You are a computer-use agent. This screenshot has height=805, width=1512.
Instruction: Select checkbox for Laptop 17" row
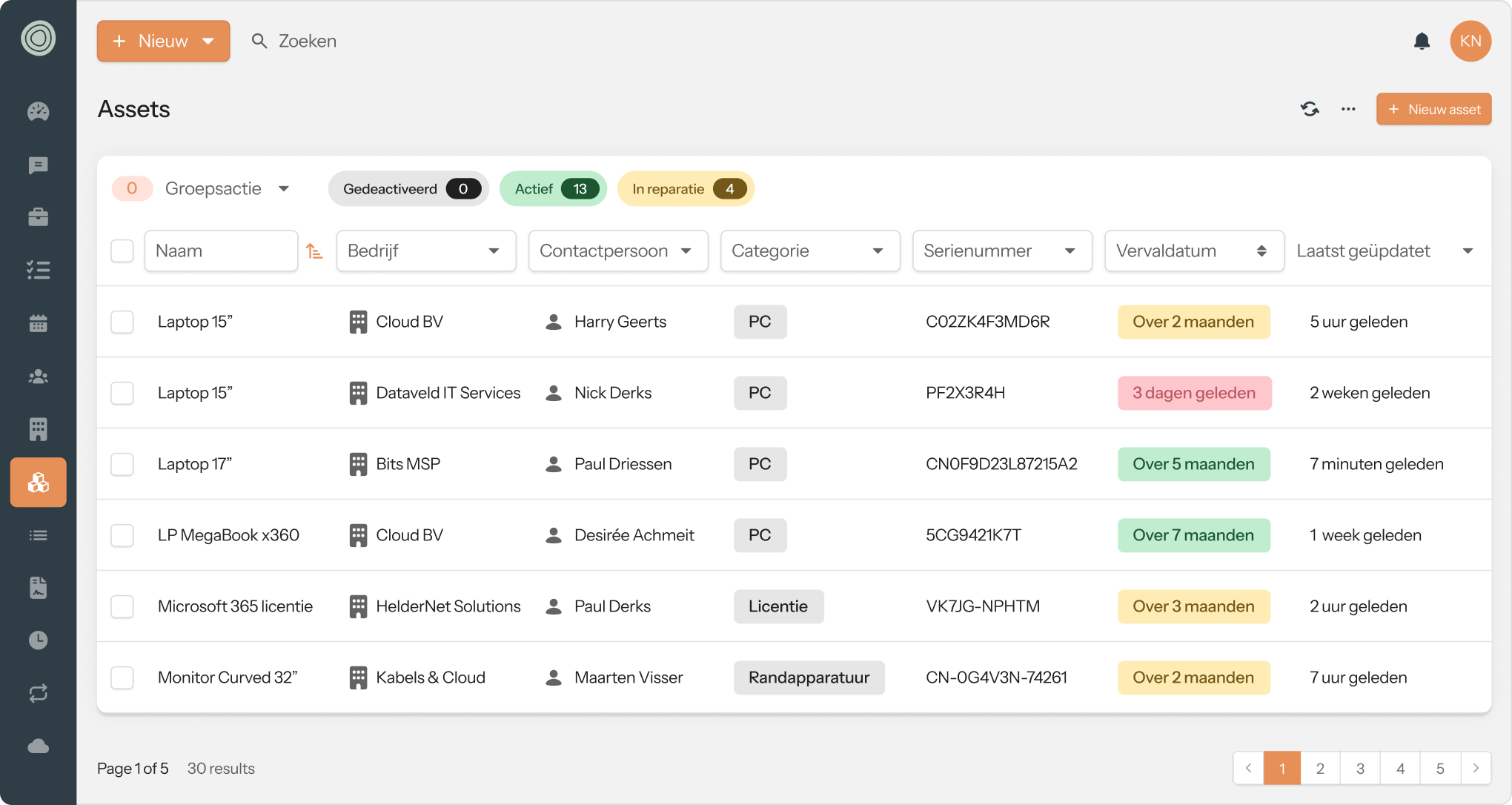(122, 465)
